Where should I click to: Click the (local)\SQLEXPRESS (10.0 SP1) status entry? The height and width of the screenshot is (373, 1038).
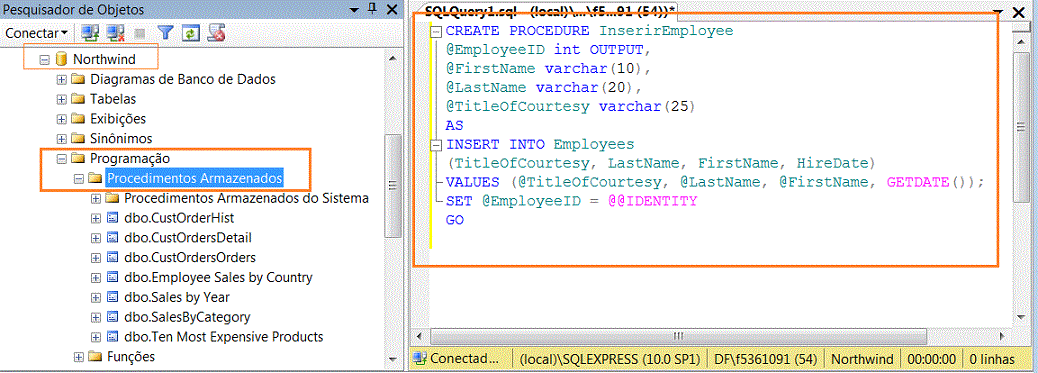coord(610,359)
